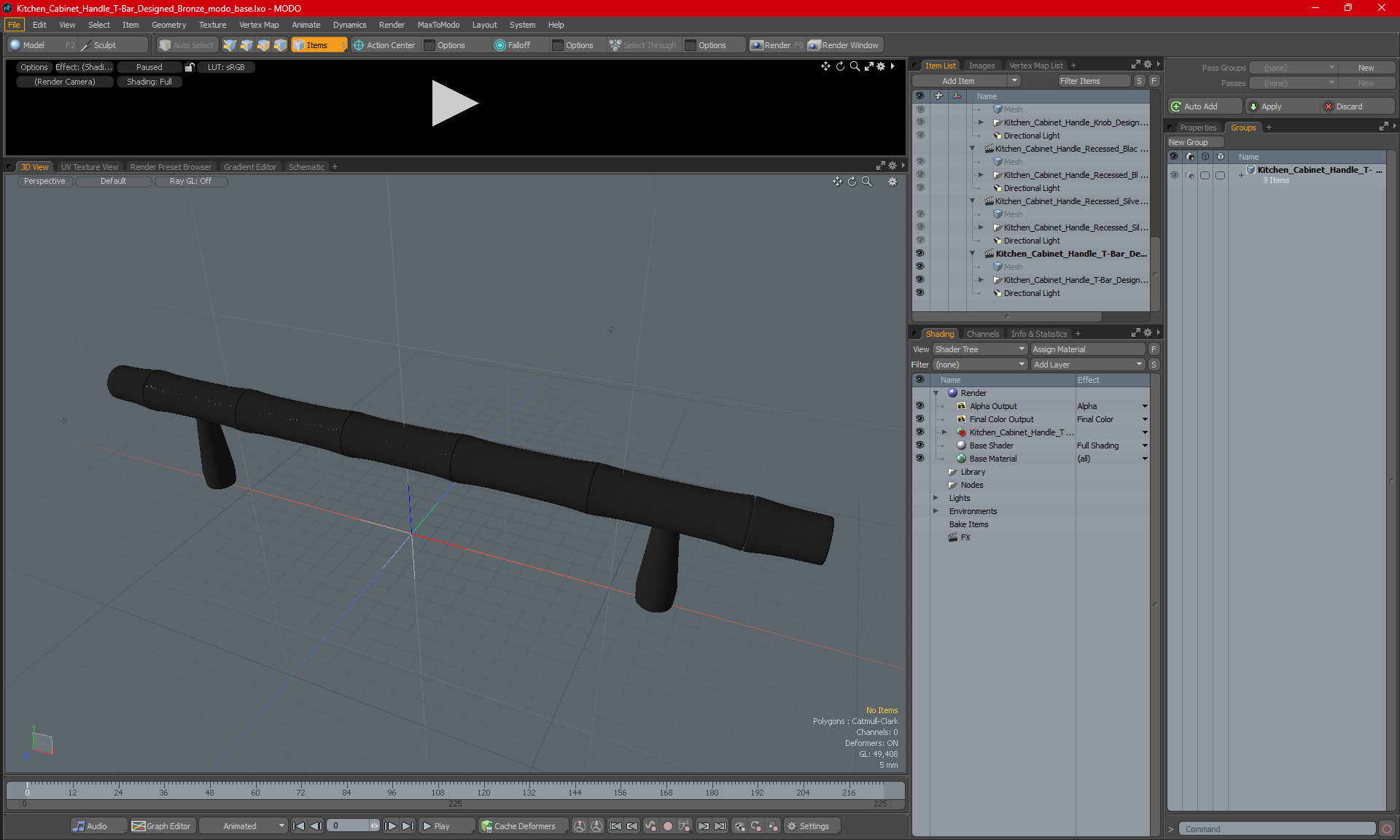Click the Ray GL: Off button

click(x=190, y=182)
